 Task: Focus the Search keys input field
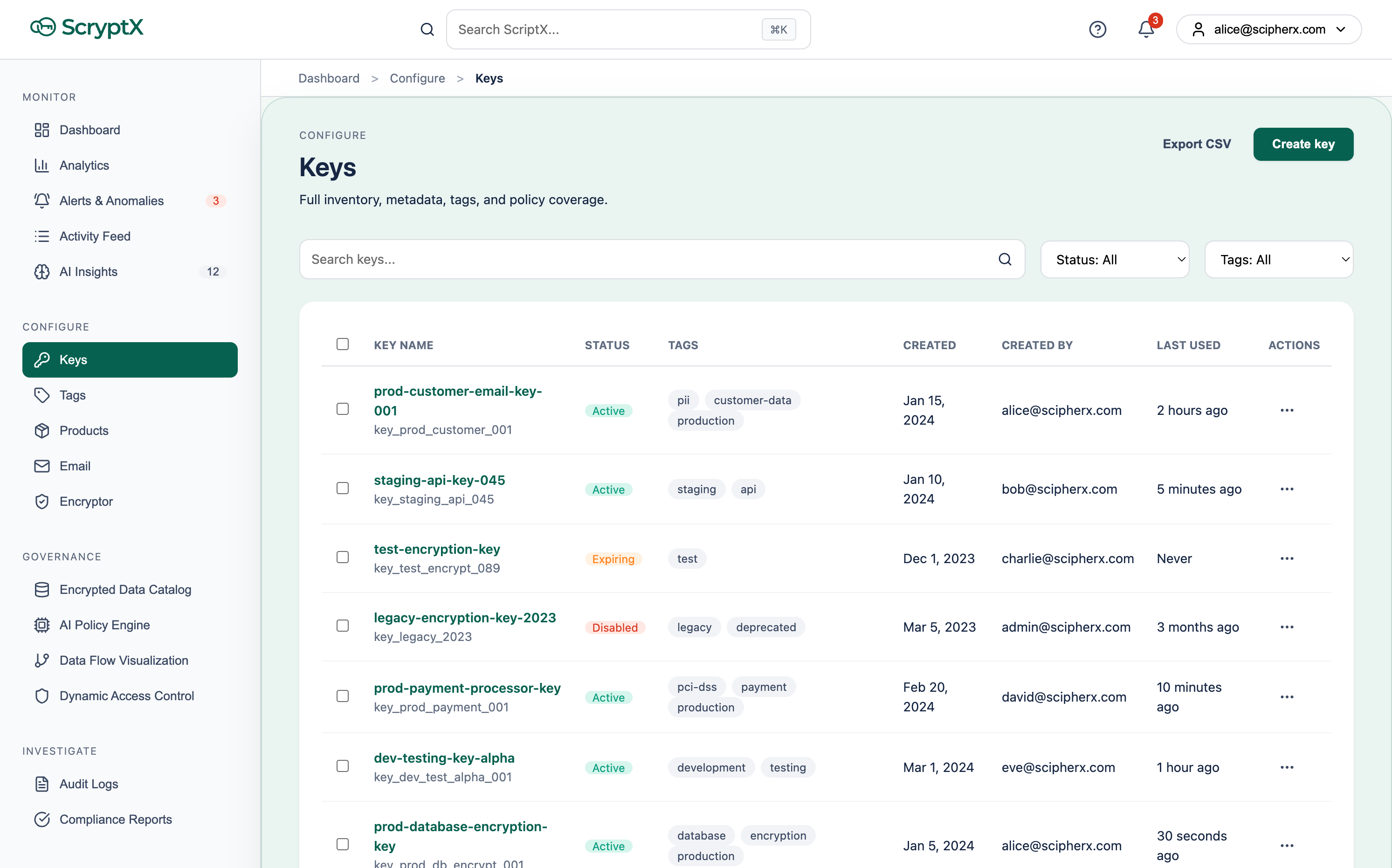[x=662, y=260]
